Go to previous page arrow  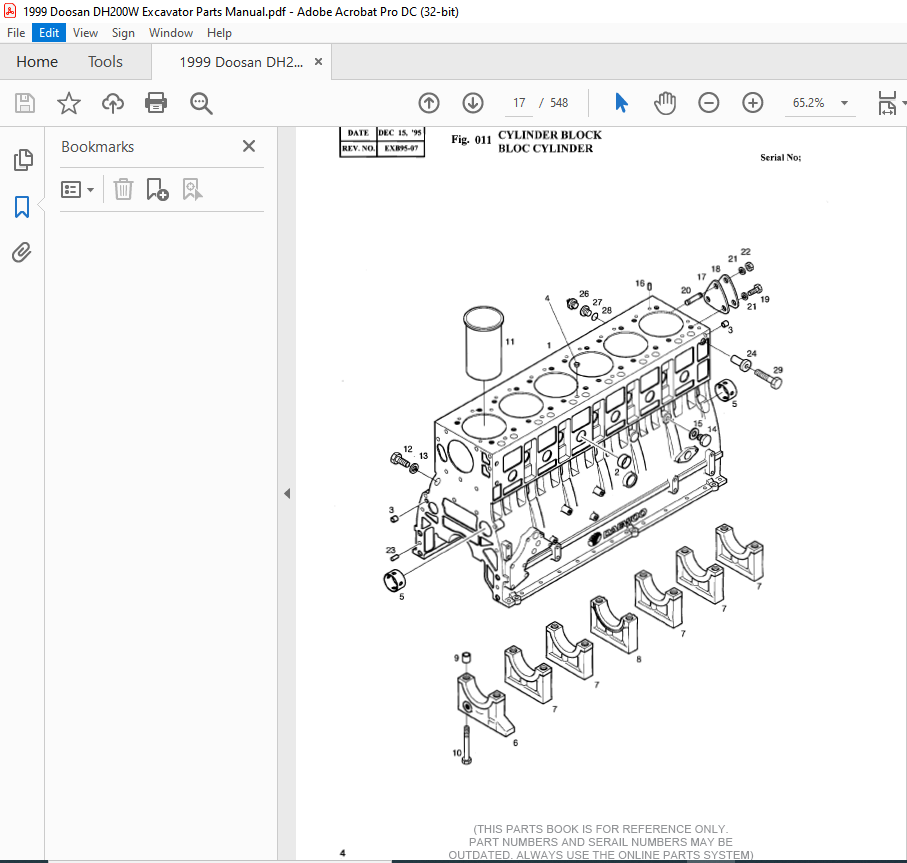pyautogui.click(x=429, y=103)
